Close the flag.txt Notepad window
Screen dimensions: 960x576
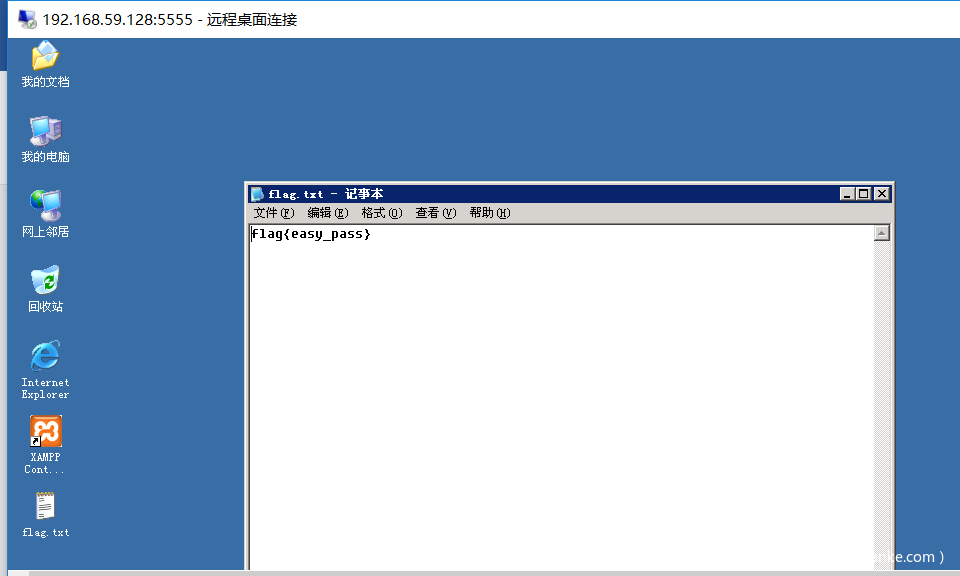882,194
